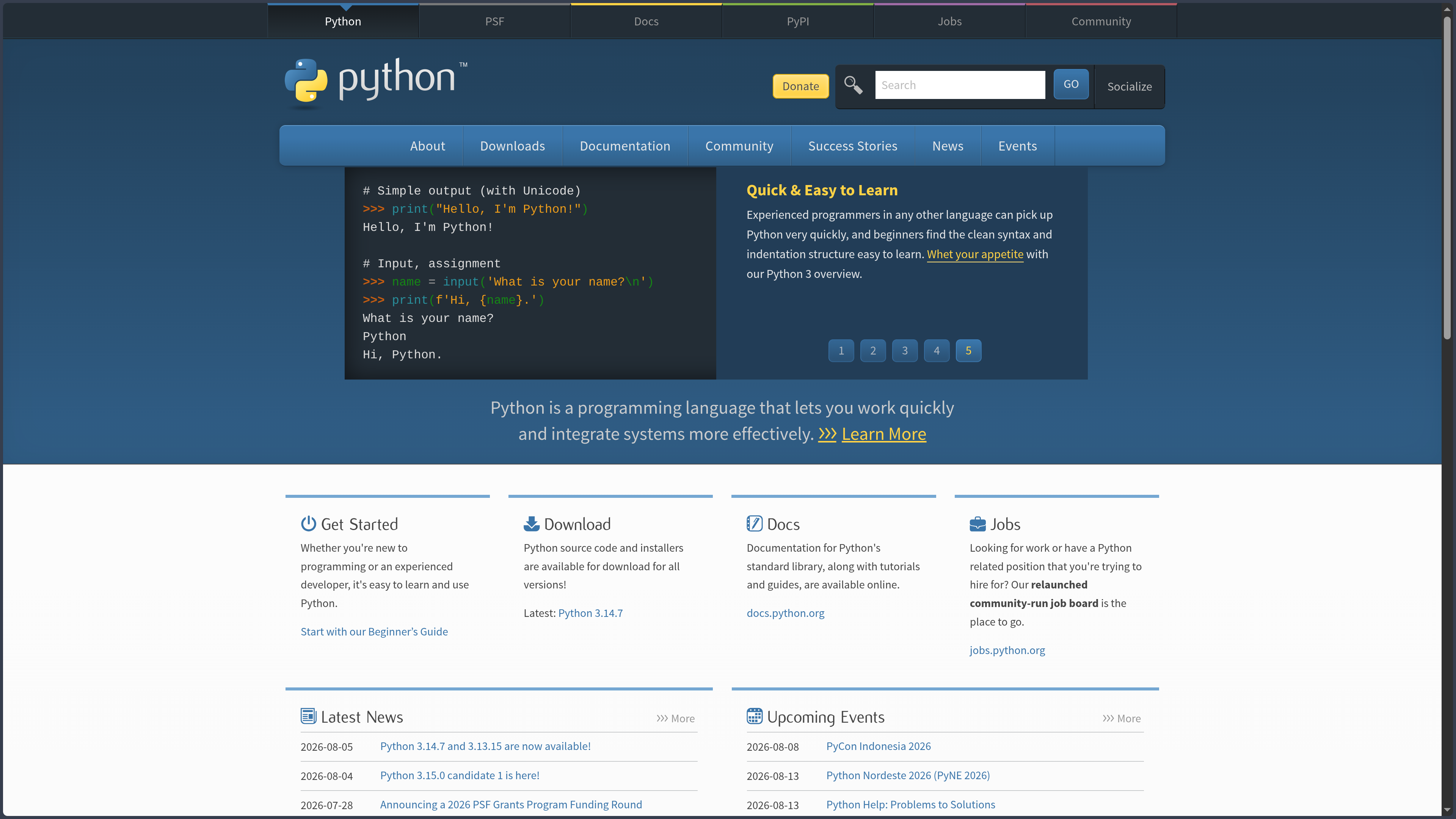Open the Python top tab
This screenshot has width=1456, height=819.
(x=342, y=22)
